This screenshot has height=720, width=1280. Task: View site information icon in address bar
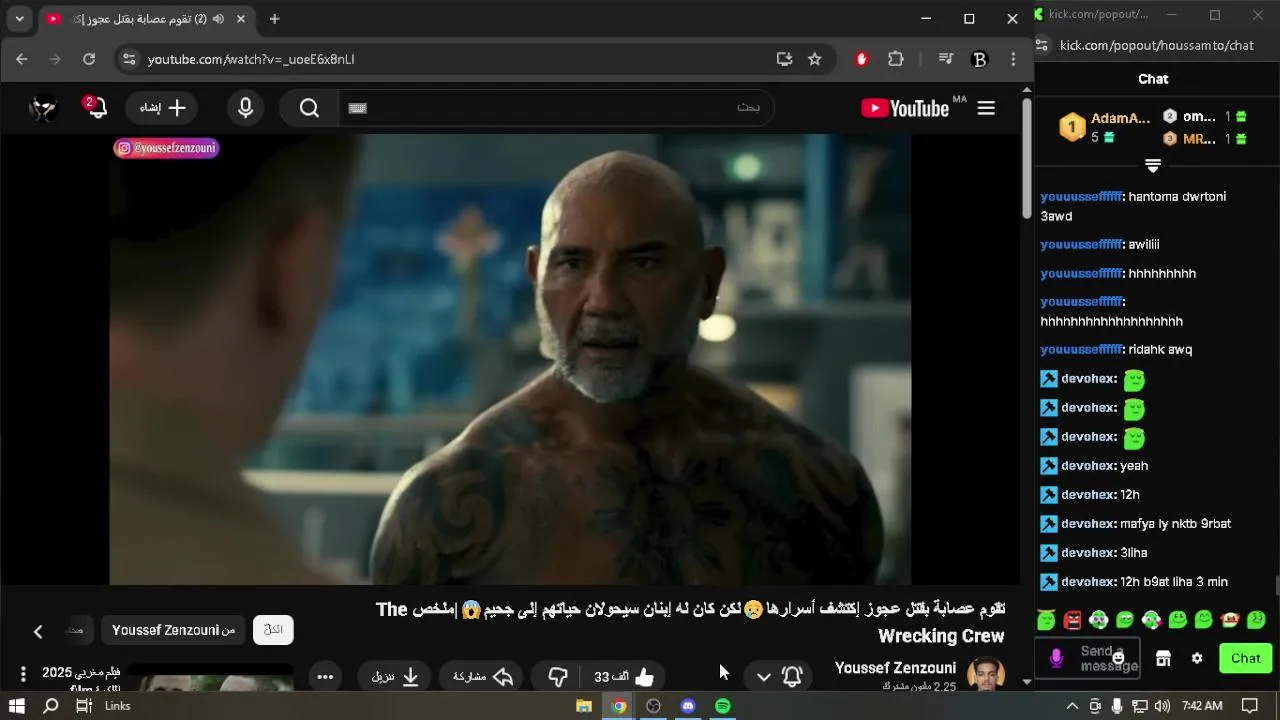[128, 59]
